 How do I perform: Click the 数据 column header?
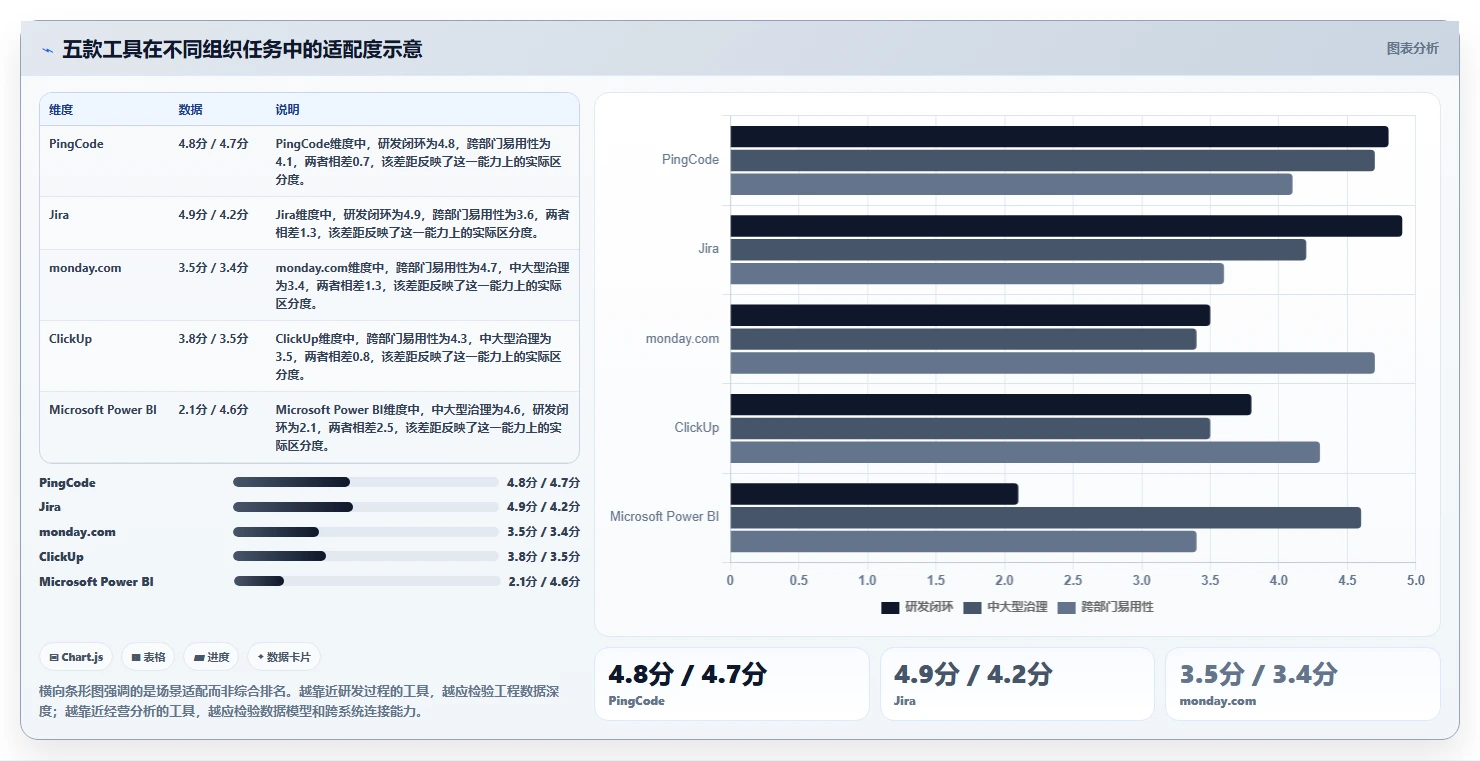pyautogui.click(x=190, y=110)
